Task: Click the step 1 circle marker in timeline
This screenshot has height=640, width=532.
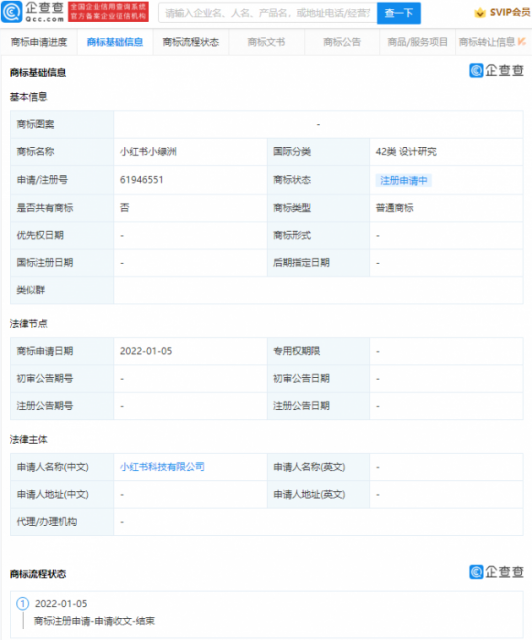Action: click(x=22, y=603)
